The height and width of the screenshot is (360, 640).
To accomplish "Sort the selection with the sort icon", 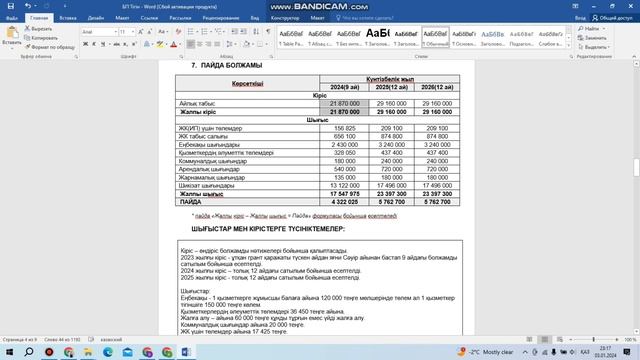I will tap(256, 32).
